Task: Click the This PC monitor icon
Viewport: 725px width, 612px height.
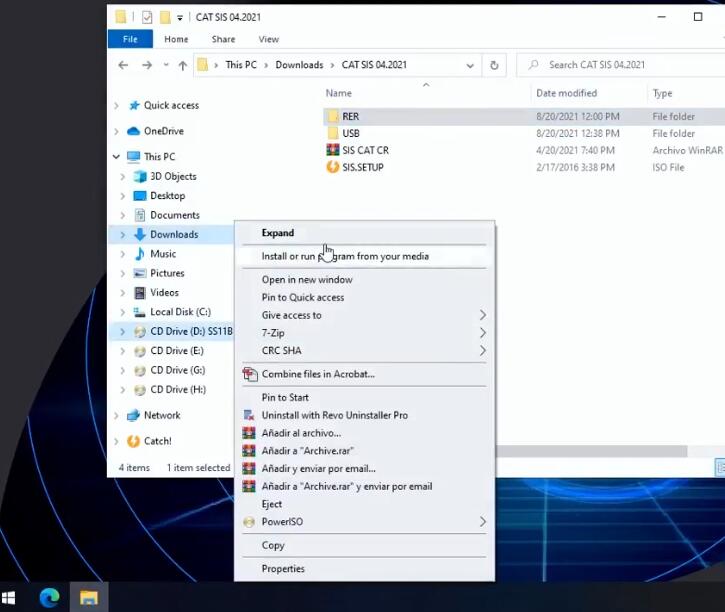Action: tap(134, 157)
